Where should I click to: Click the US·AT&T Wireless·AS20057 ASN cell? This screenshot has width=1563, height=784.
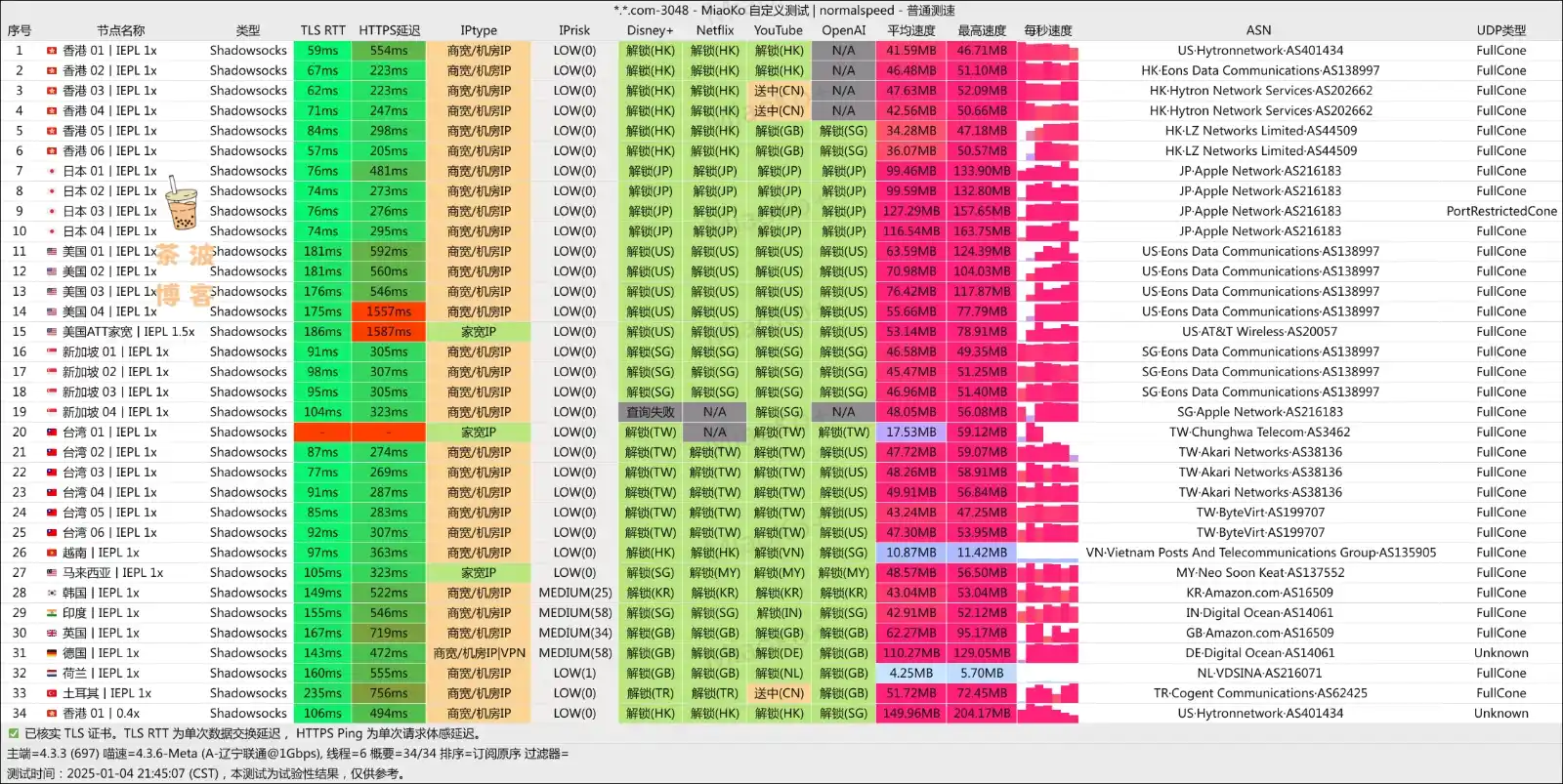click(x=1260, y=332)
